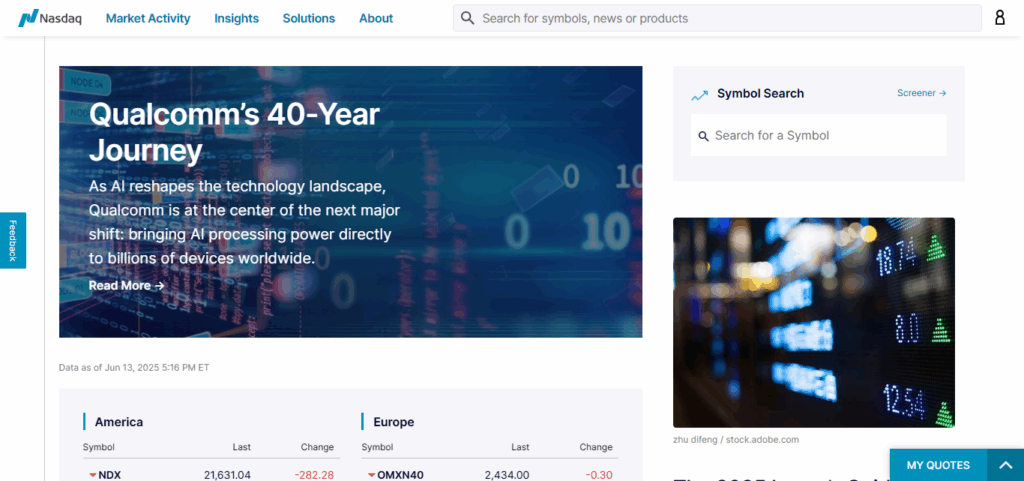Screen dimensions: 1024x481
Task: Click the stock ticker board image
Action: coord(814,322)
